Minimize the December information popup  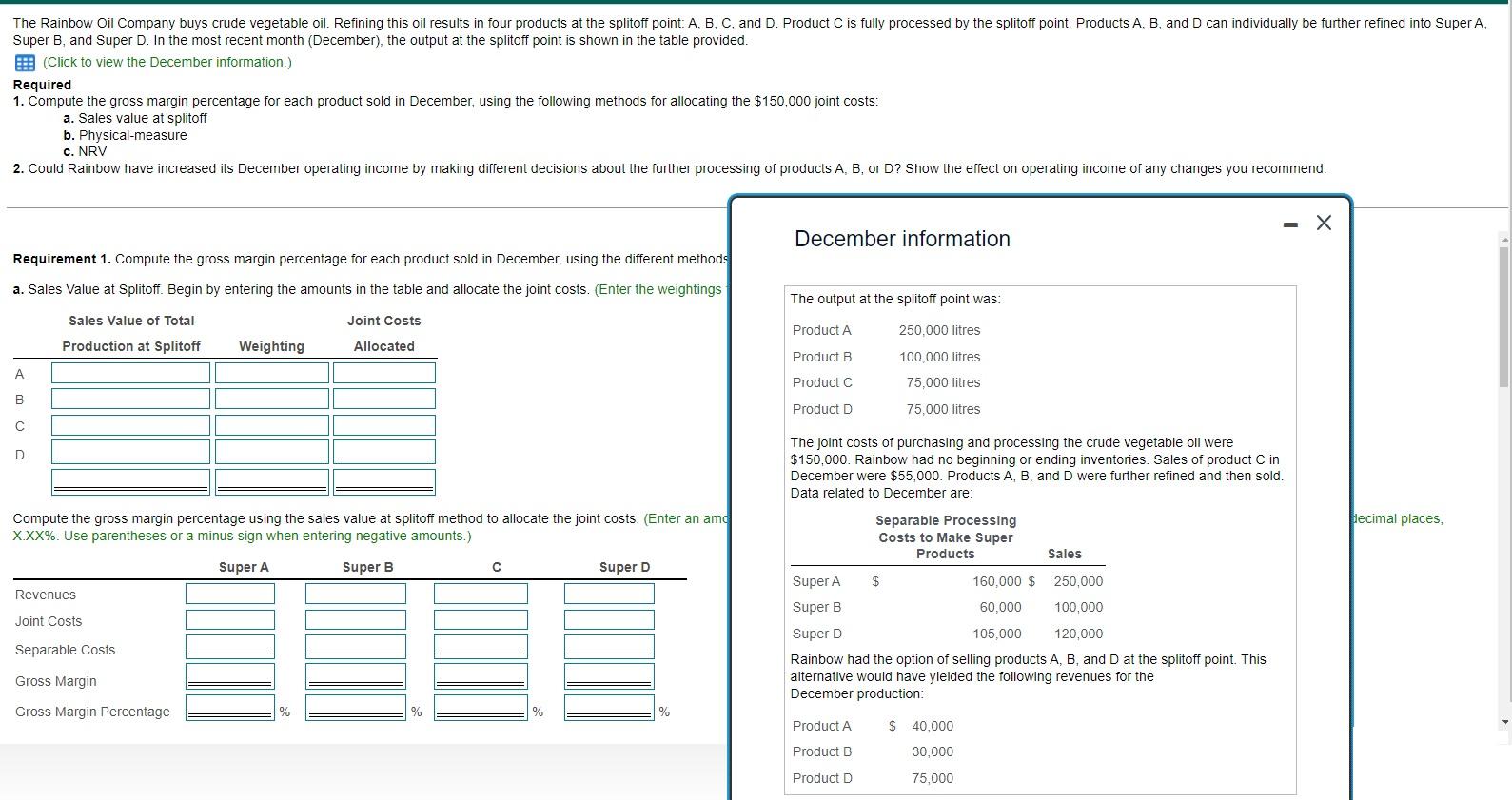point(1290,224)
